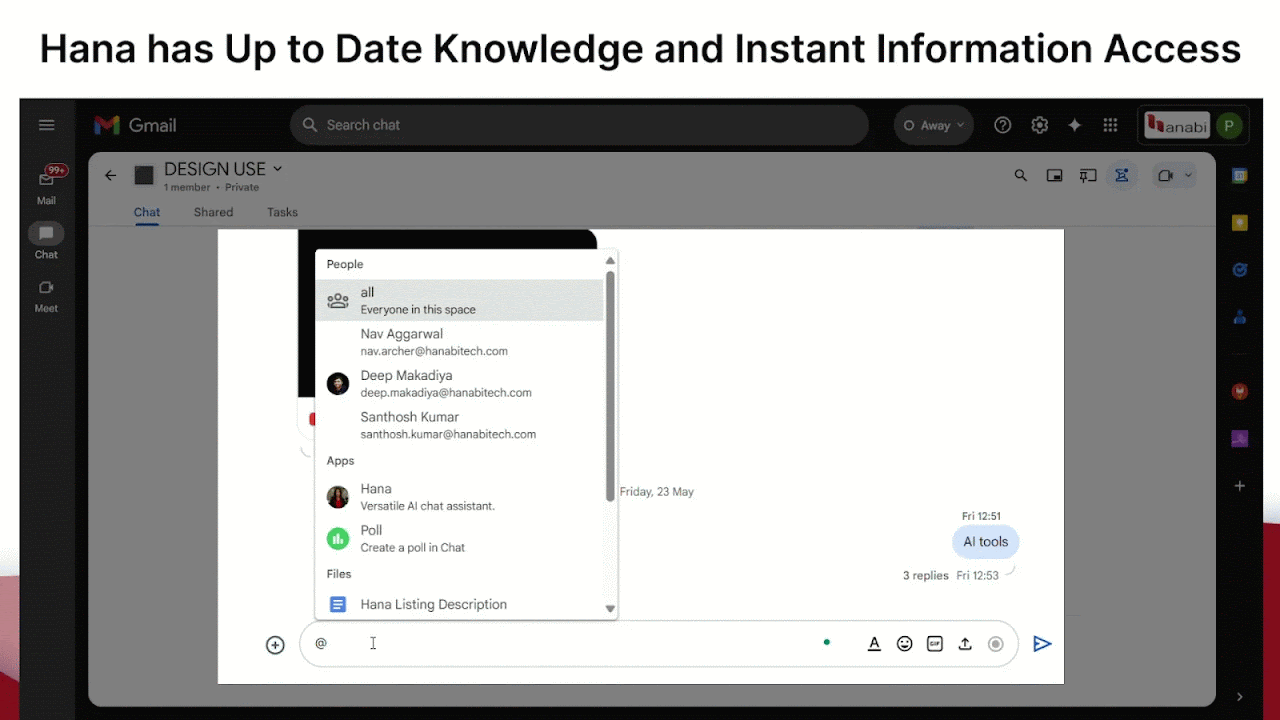The width and height of the screenshot is (1280, 720).
Task: Open Google Tasks in the side panel
Action: [x=1240, y=270]
